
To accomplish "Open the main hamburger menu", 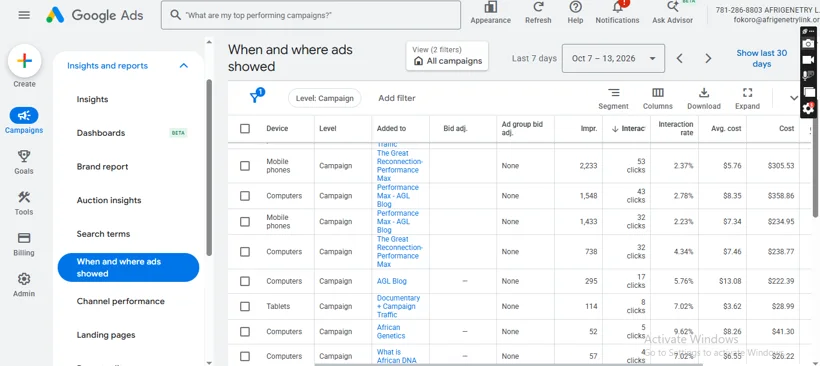I will (24, 15).
